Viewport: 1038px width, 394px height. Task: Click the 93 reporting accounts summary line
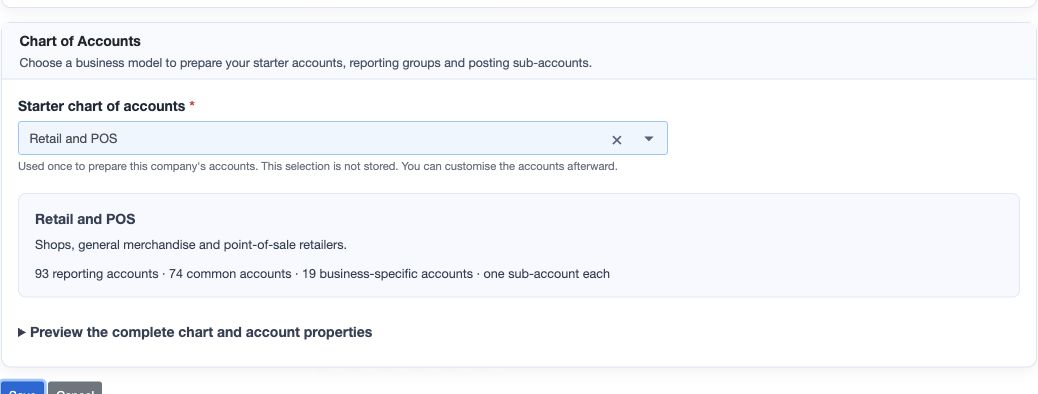(322, 273)
